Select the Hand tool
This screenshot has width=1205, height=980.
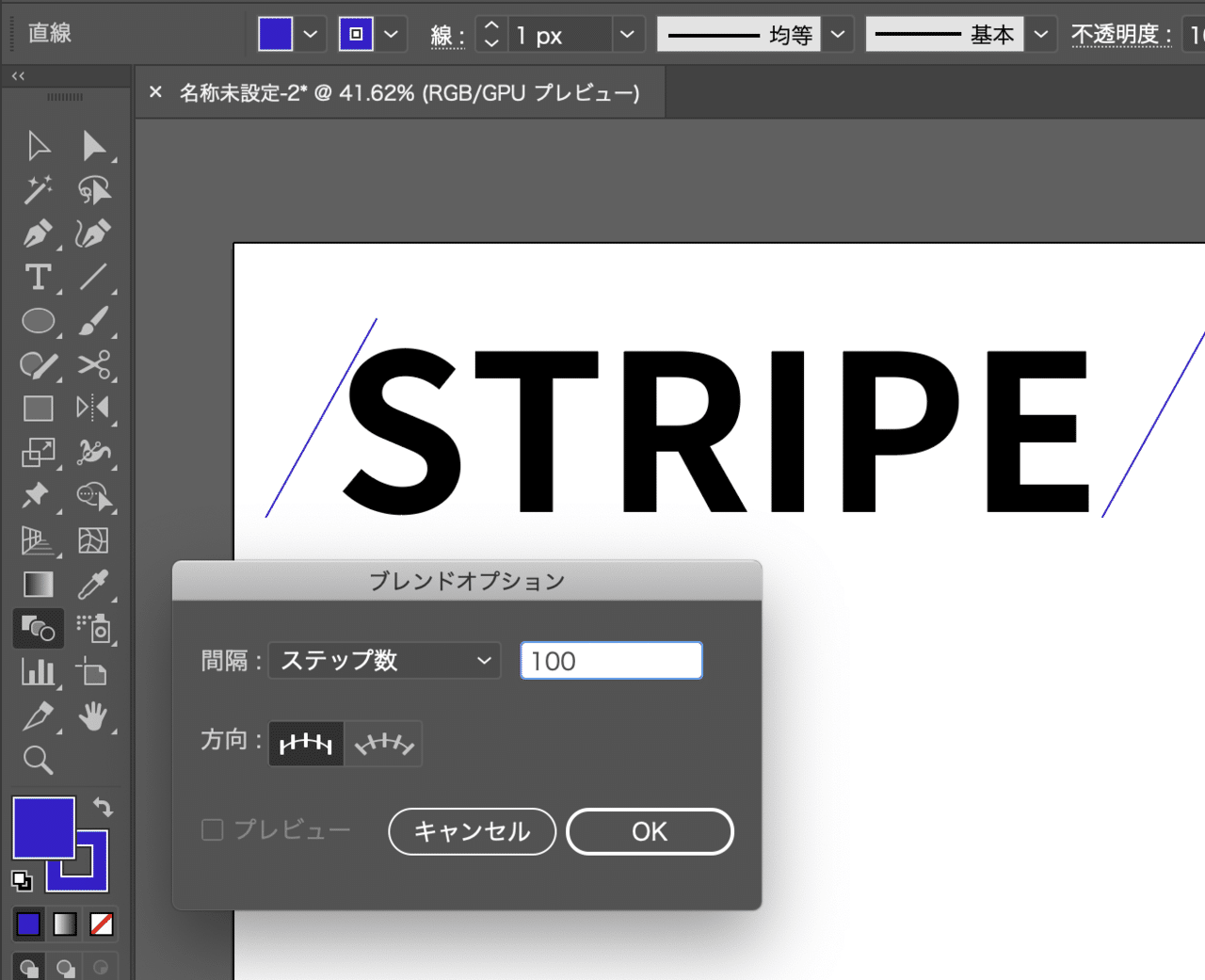pyautogui.click(x=93, y=716)
